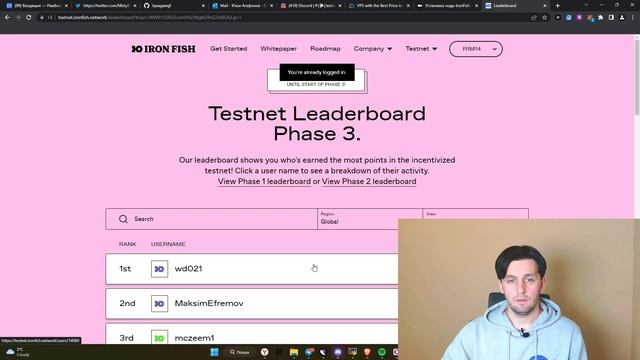This screenshot has width=640, height=360.
Task: Open the Windows Start menu
Action: 214,352
